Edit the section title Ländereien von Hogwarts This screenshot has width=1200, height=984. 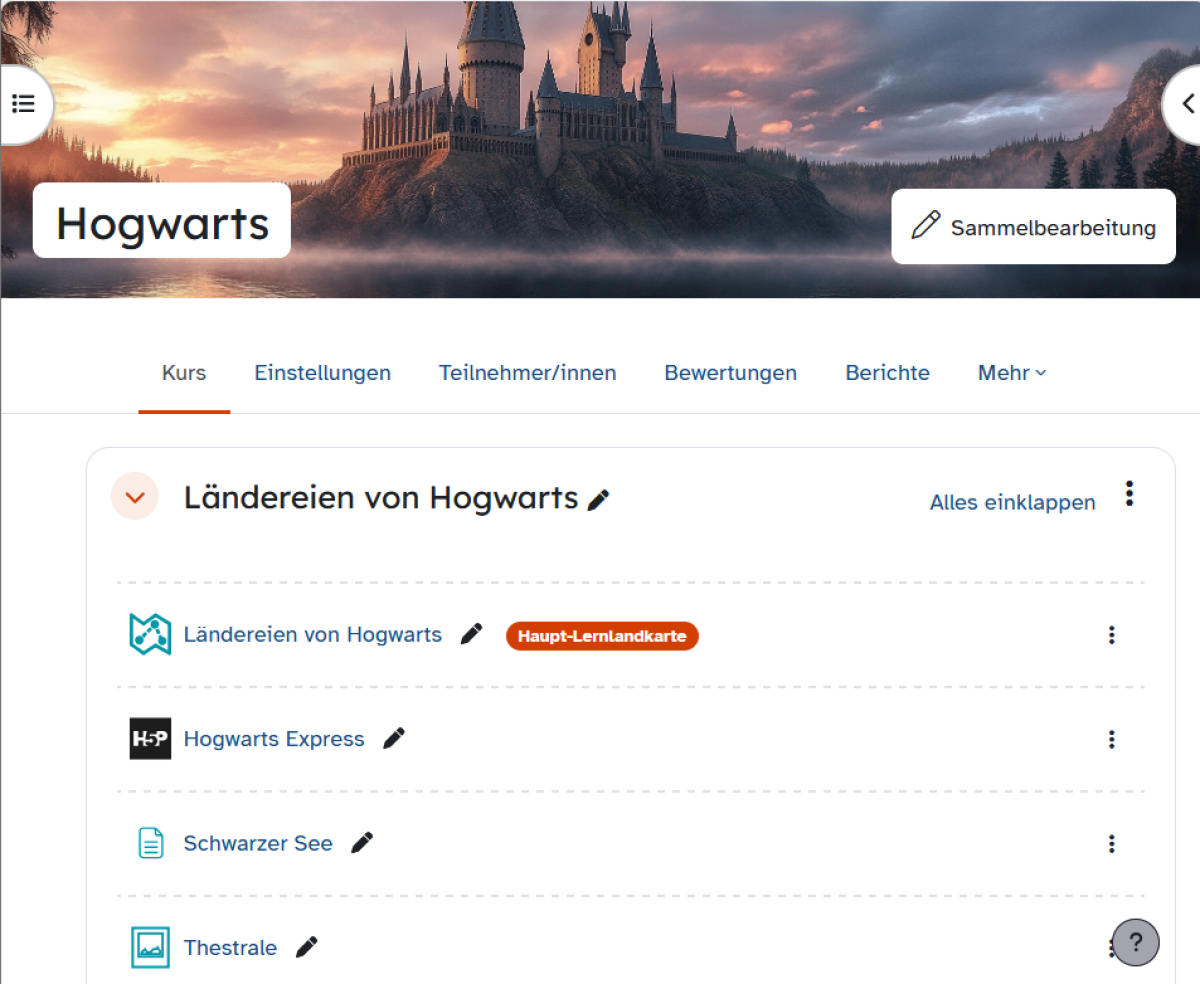pyautogui.click(x=599, y=500)
